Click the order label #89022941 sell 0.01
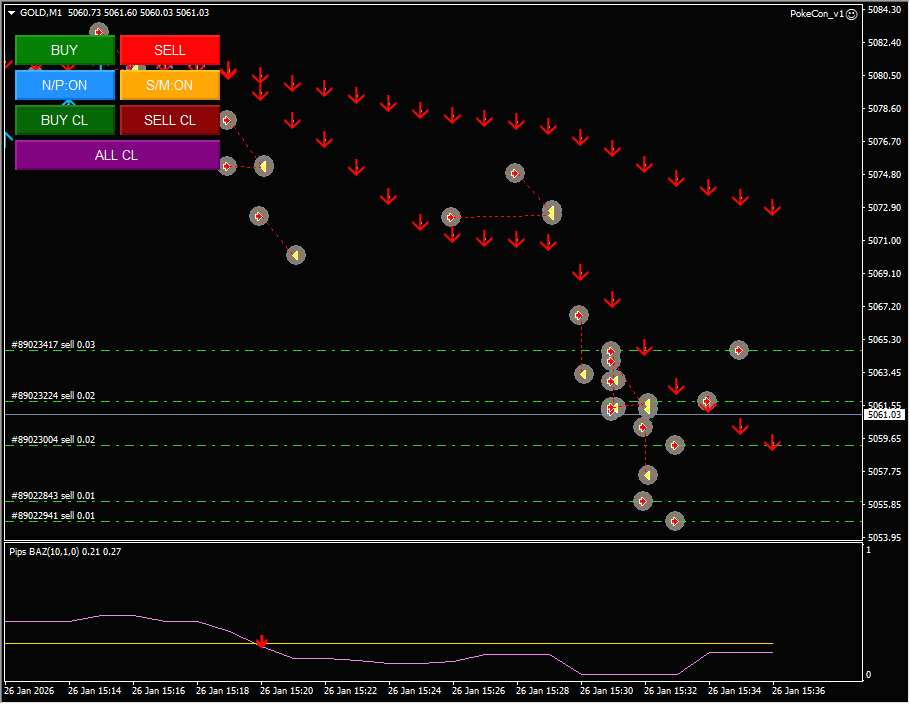This screenshot has width=910, height=704. click(x=53, y=516)
